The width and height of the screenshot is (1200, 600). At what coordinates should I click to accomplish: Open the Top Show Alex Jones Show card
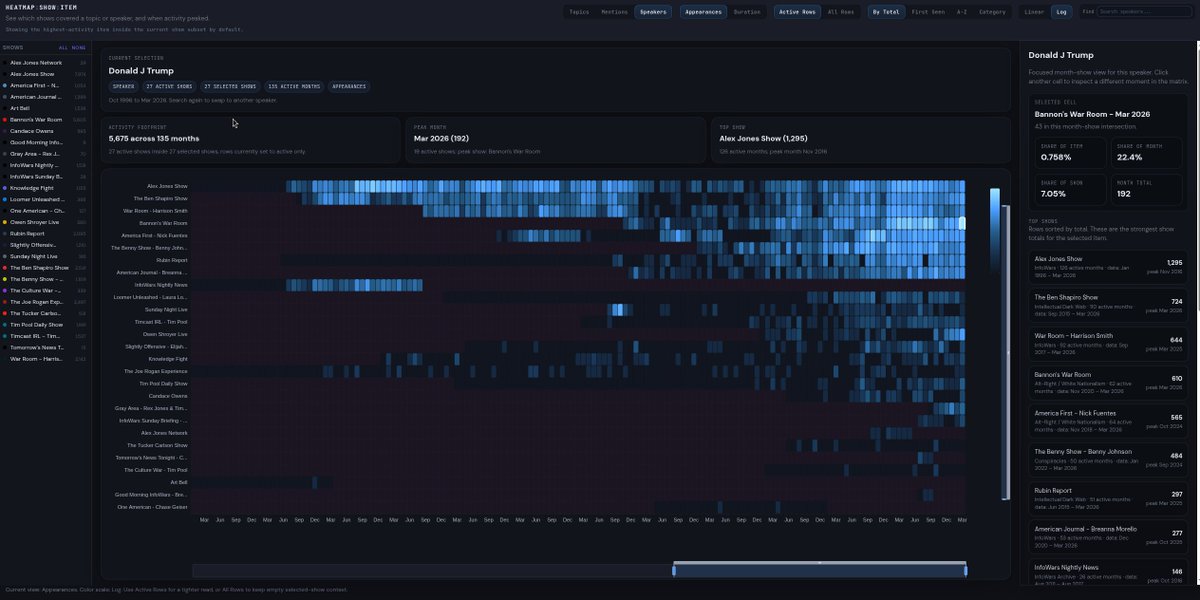click(x=860, y=141)
